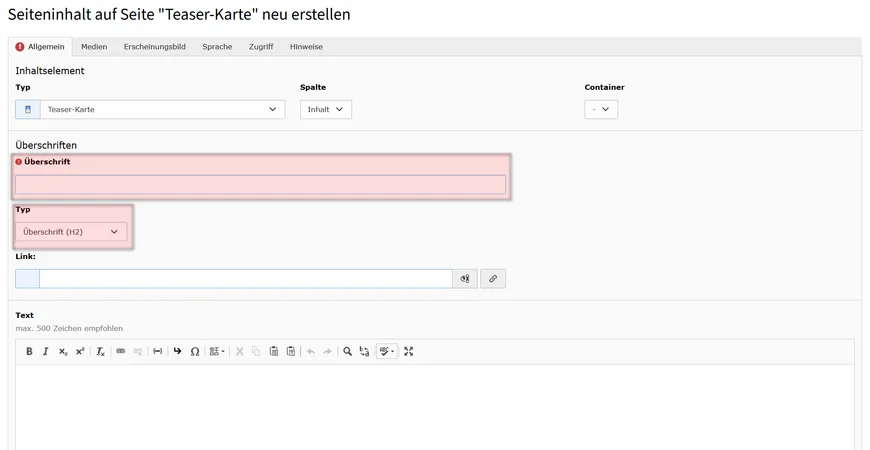Insert a link using the chain icon
The width and height of the screenshot is (870, 450).
[x=120, y=351]
